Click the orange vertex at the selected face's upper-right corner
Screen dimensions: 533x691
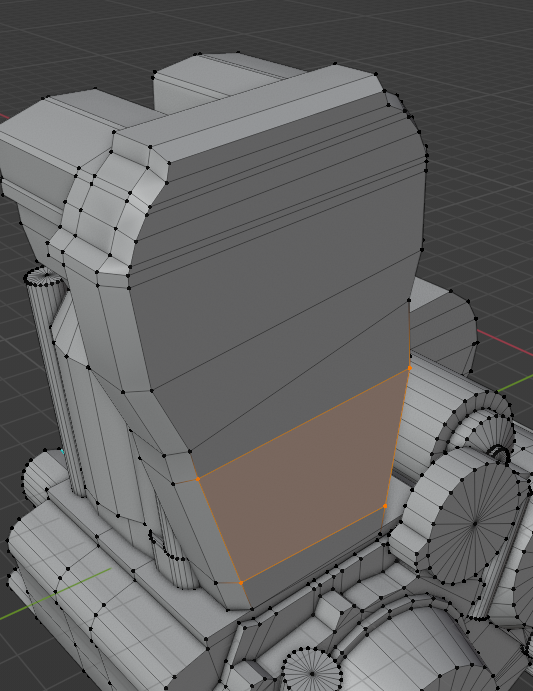[410, 368]
